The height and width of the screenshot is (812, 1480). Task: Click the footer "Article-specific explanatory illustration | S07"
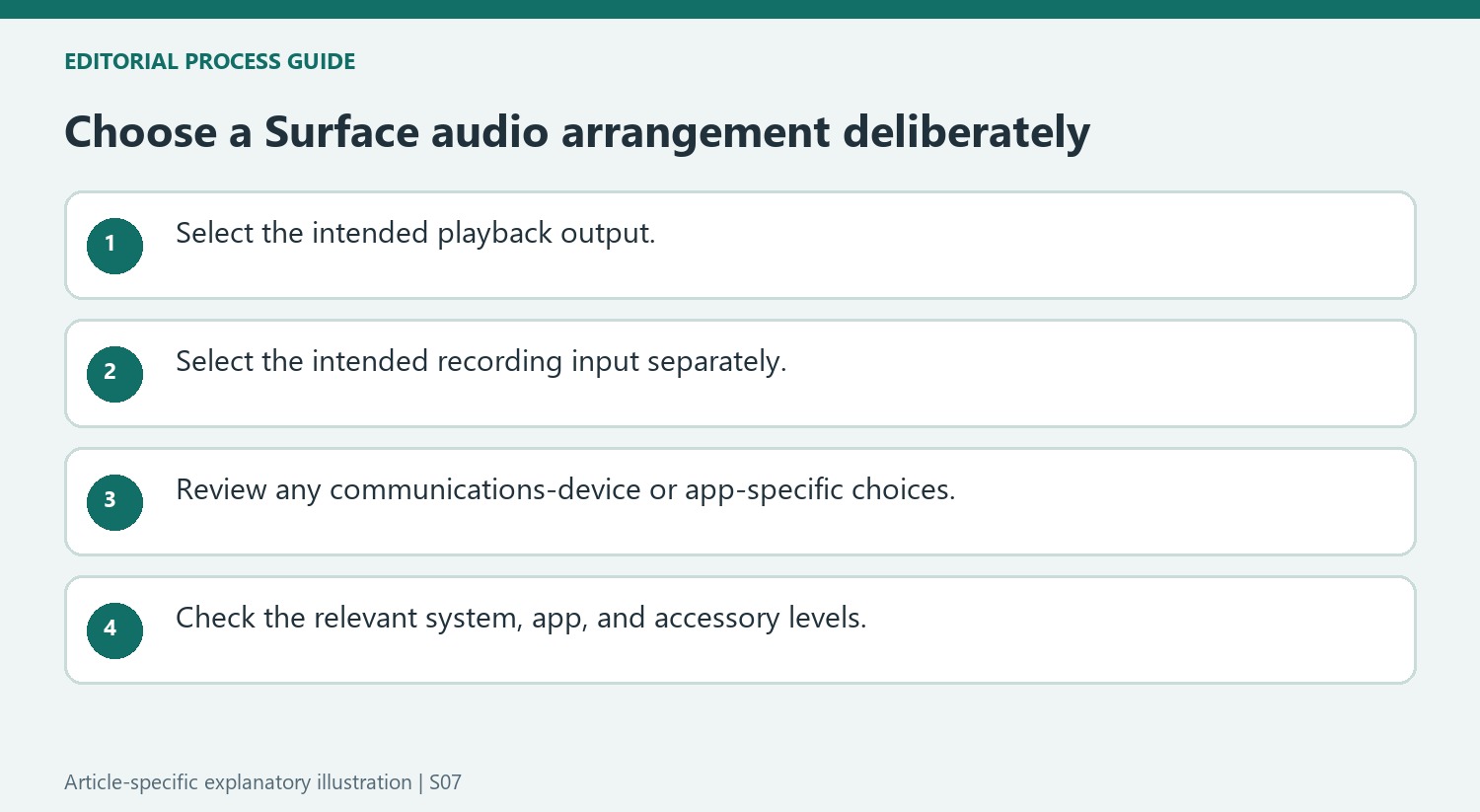point(262,782)
